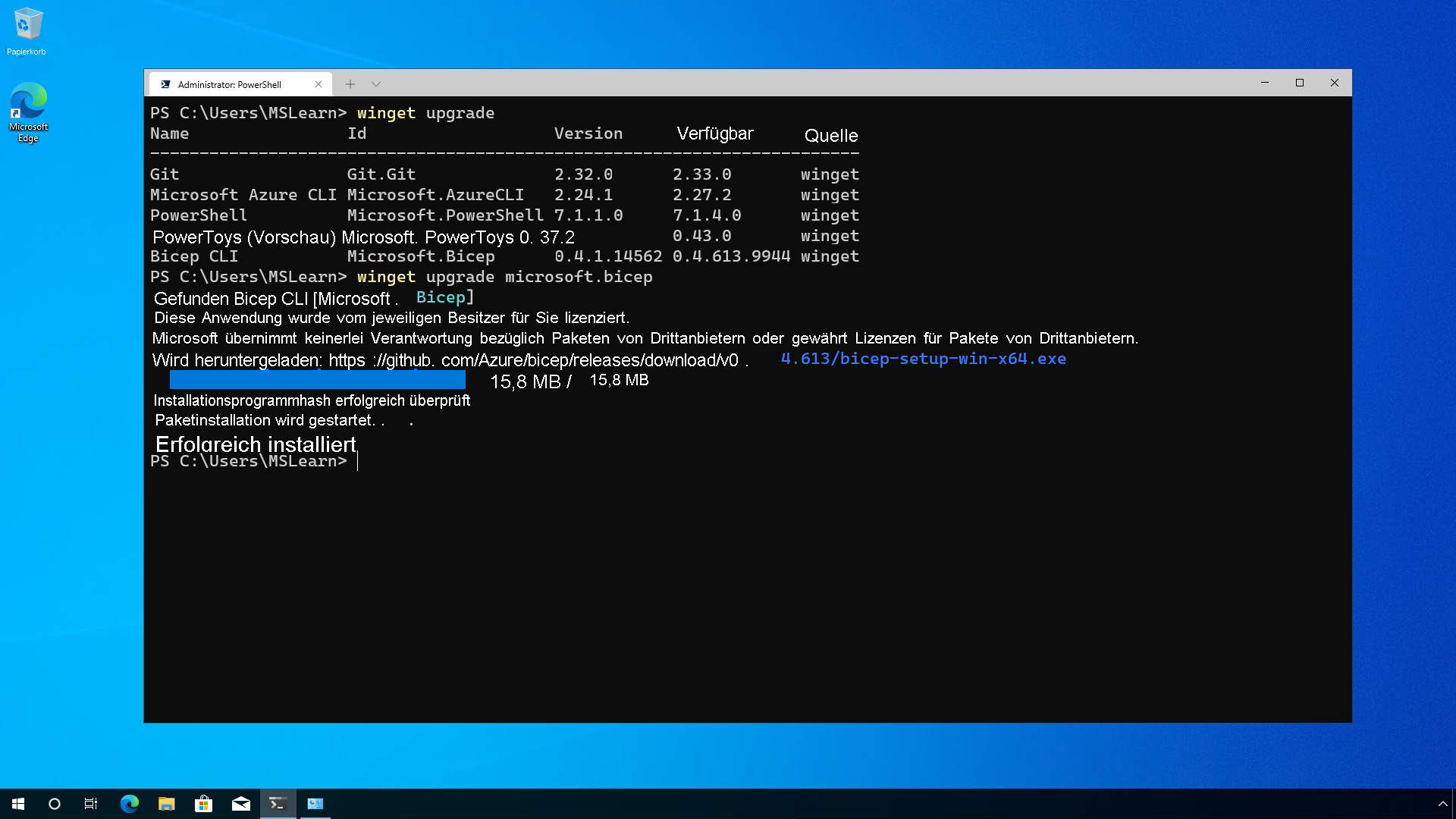The height and width of the screenshot is (819, 1456).
Task: Show hidden system tray icons
Action: coord(1442,804)
